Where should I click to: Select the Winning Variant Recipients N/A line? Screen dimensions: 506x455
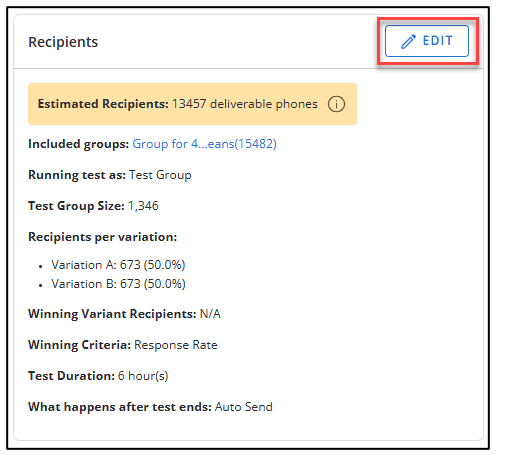click(x=124, y=314)
